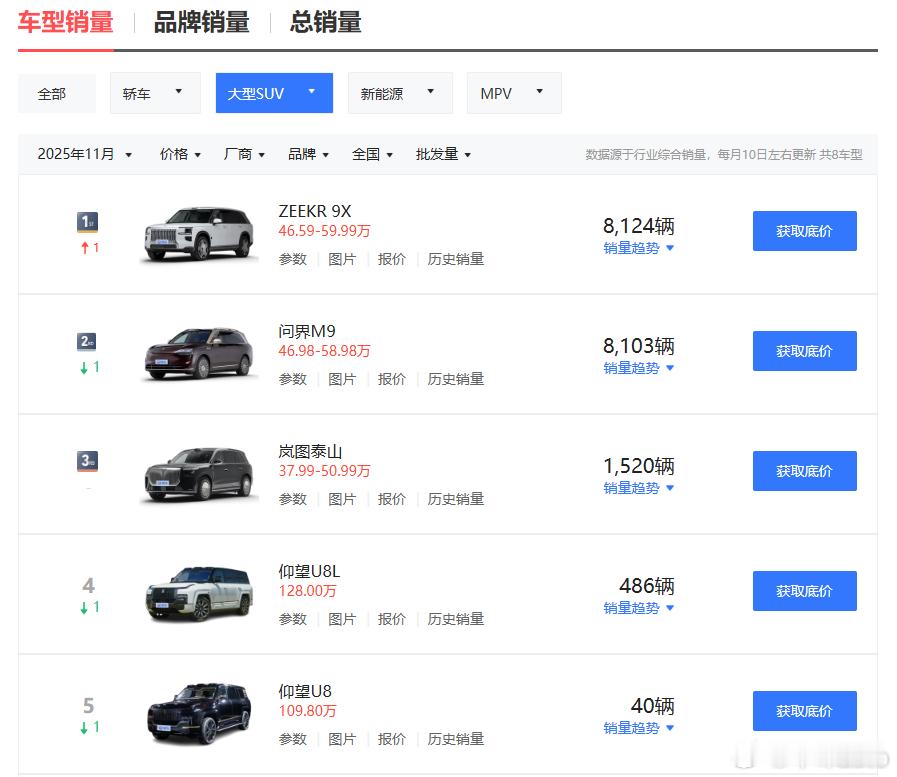
Task: Expand 销量趋势 for 问界M9
Action: point(638,368)
